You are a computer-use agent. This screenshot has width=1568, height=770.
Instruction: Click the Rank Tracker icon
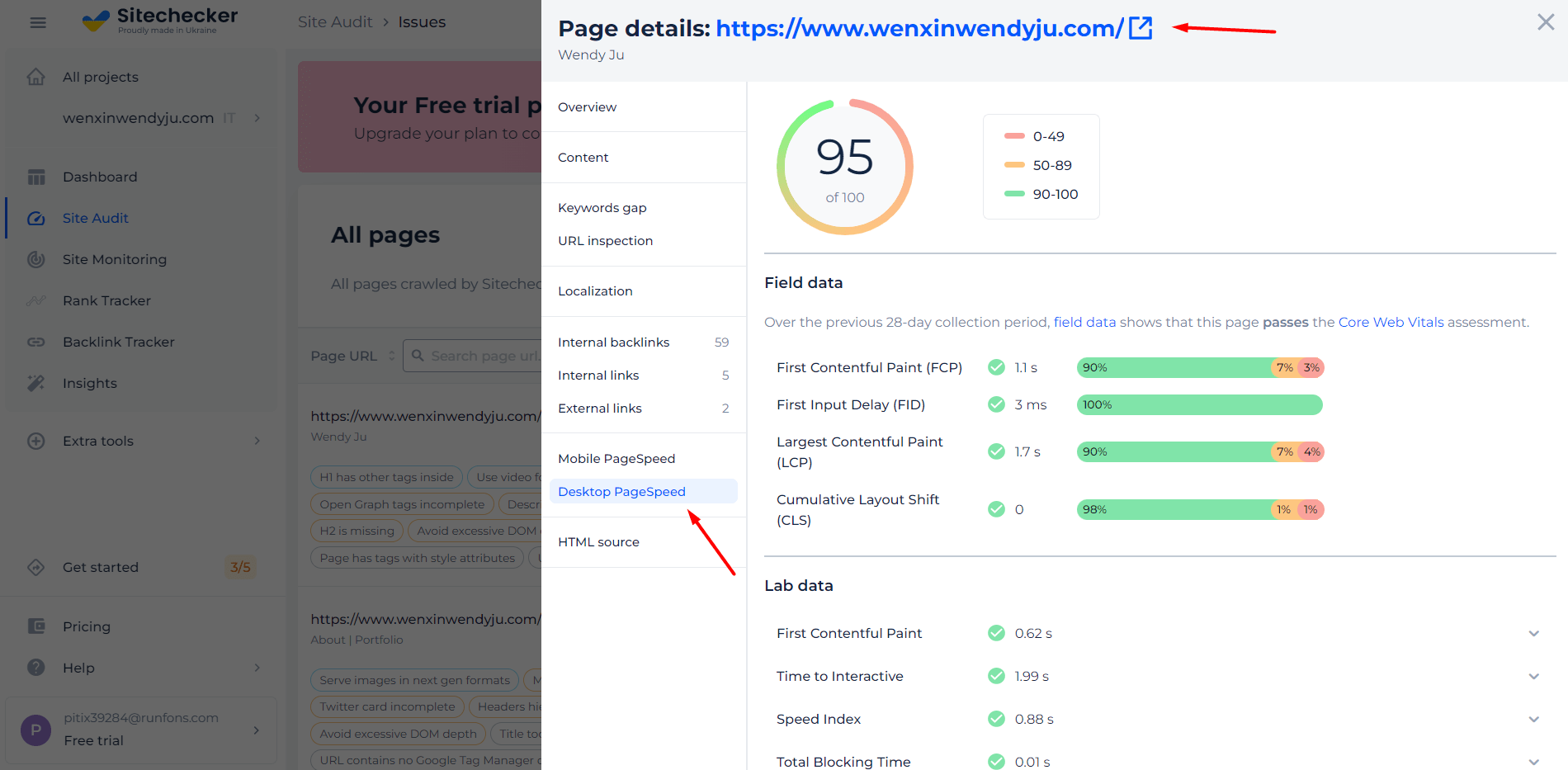tap(36, 300)
